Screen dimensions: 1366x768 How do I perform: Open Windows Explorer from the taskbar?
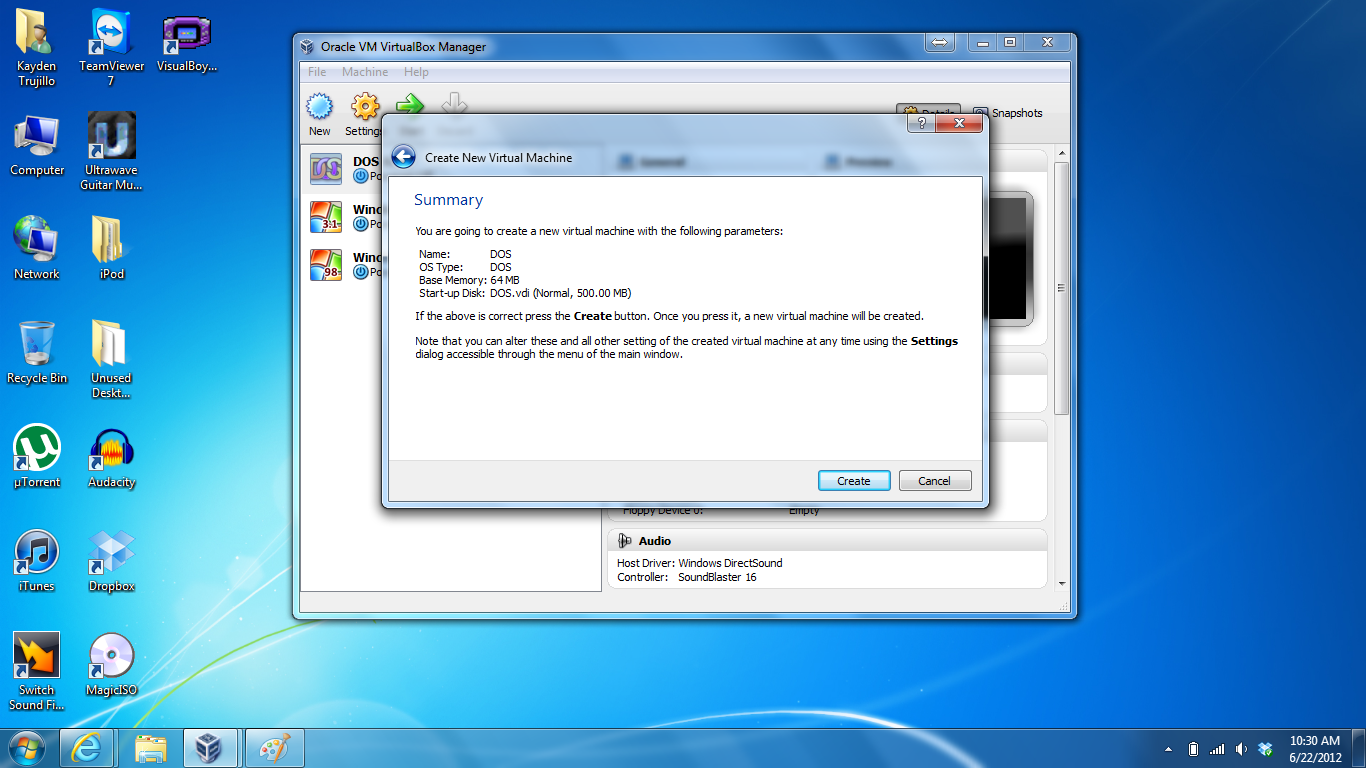(x=150, y=748)
